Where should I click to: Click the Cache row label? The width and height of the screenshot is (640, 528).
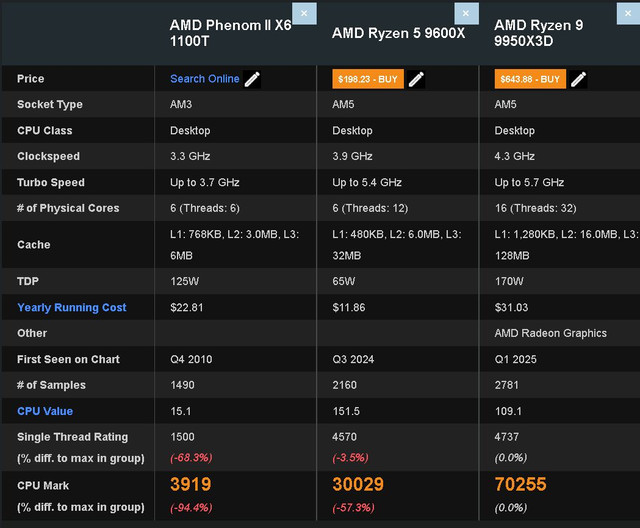[x=34, y=244]
